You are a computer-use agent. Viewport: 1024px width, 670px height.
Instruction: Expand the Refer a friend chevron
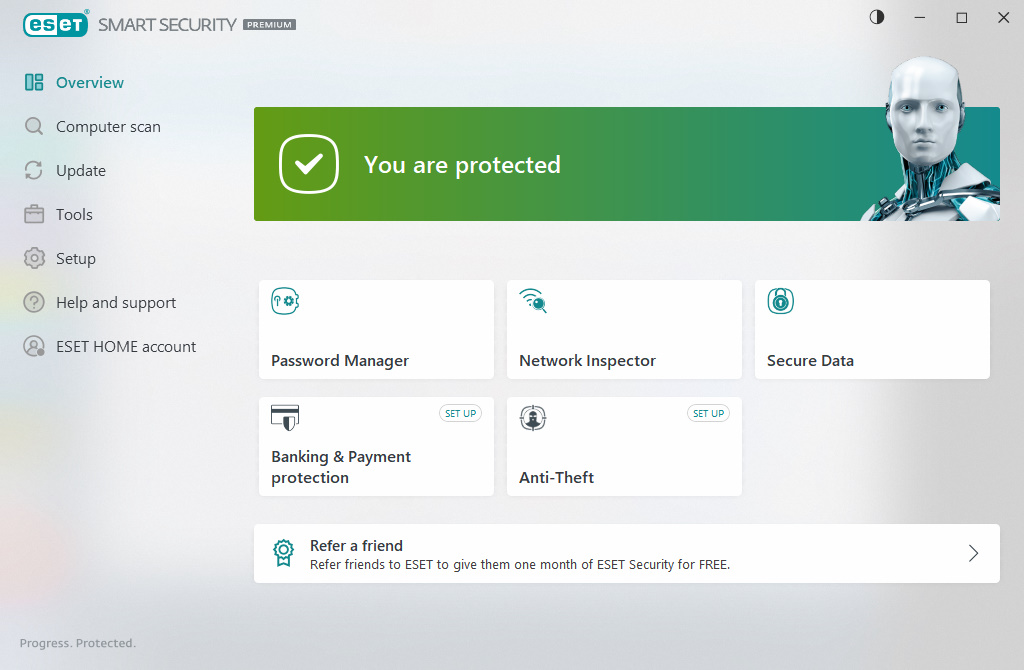coord(973,554)
